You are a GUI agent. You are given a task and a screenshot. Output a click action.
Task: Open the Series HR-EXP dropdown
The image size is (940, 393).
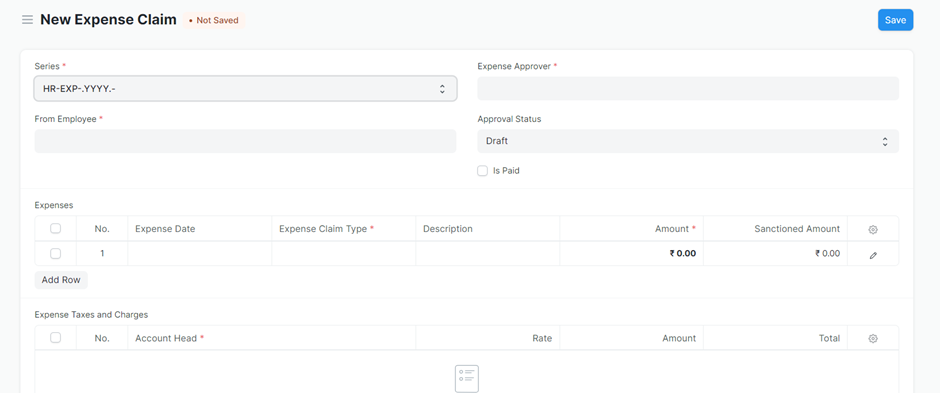(x=245, y=89)
